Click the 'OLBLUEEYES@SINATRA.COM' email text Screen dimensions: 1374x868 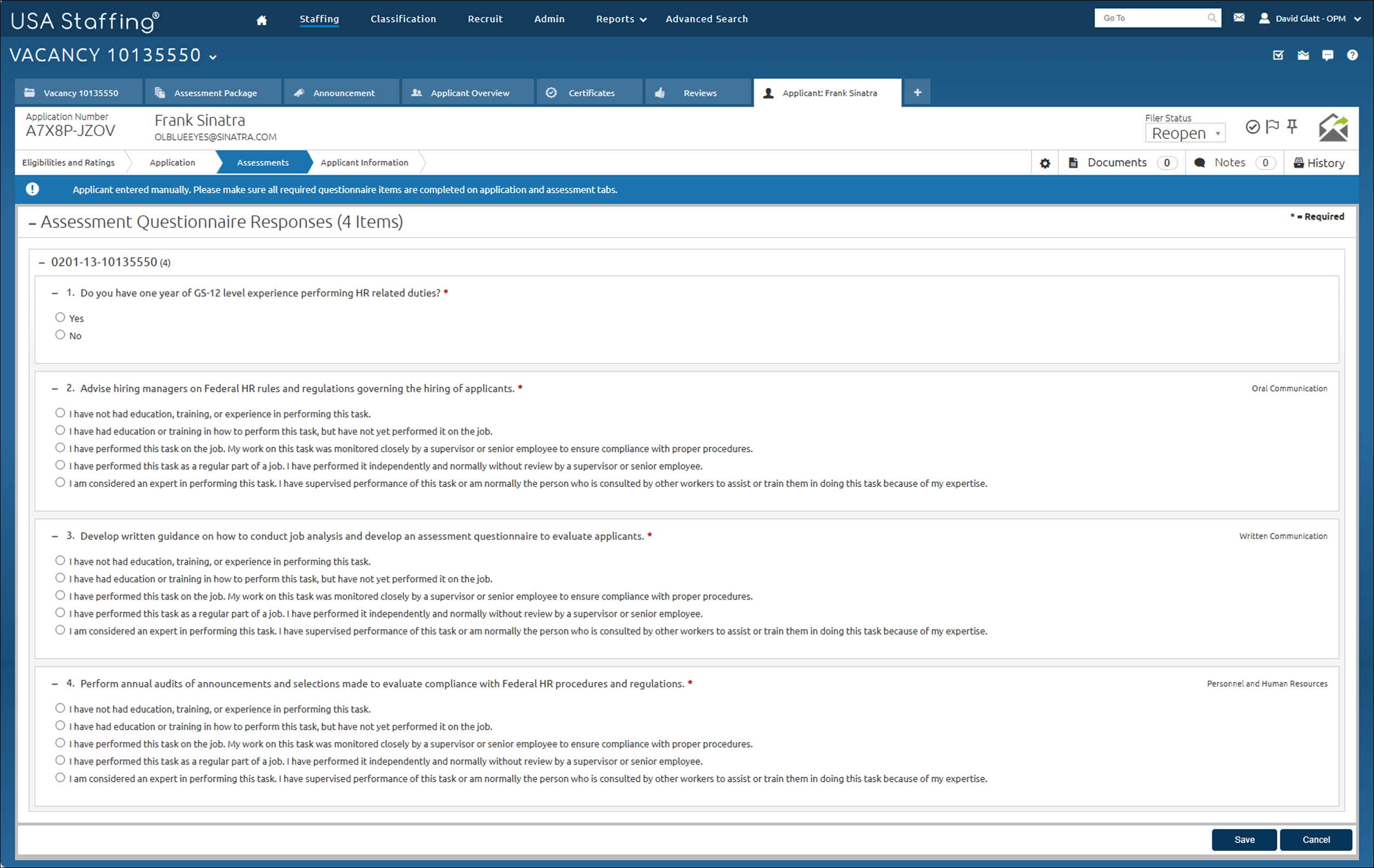(216, 137)
